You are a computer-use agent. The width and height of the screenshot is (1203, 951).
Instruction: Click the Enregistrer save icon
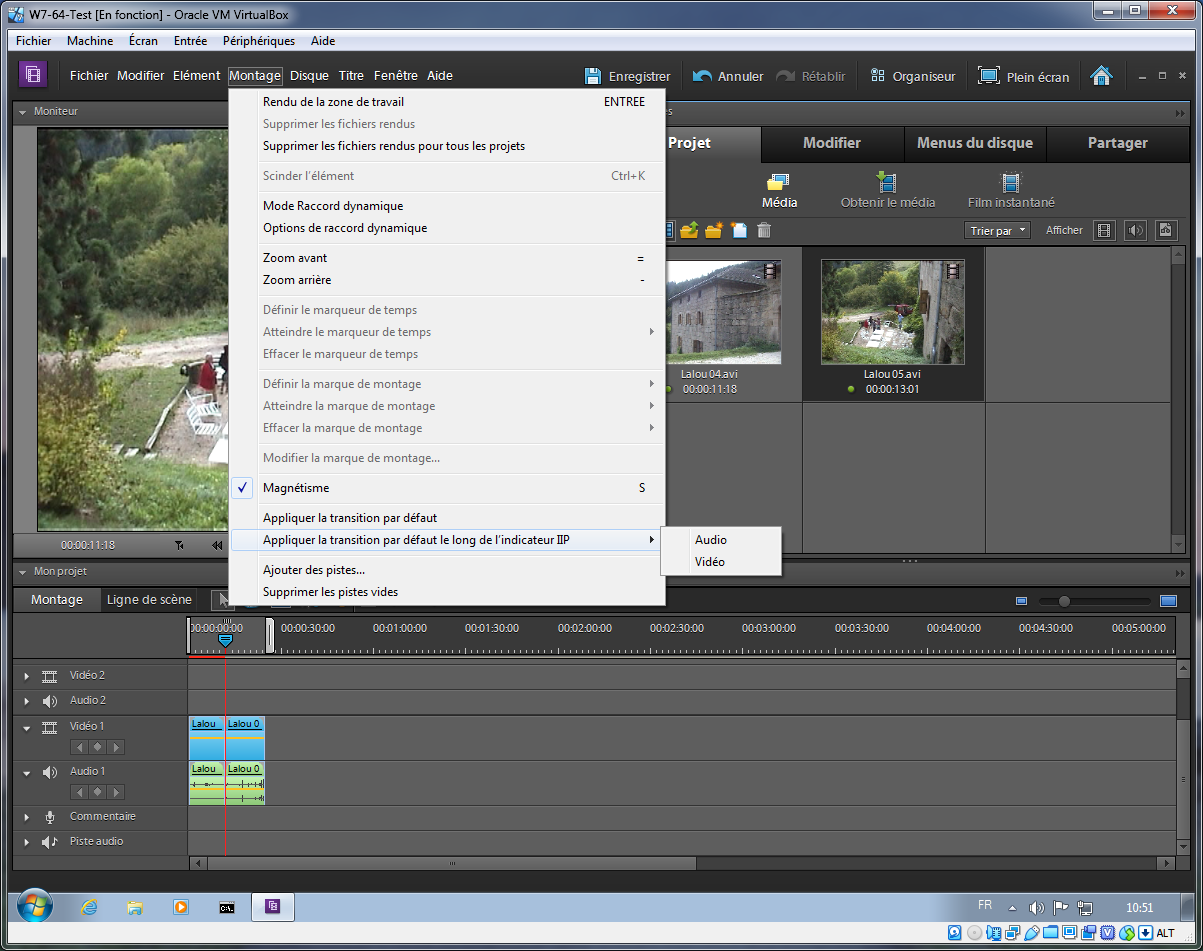click(593, 76)
